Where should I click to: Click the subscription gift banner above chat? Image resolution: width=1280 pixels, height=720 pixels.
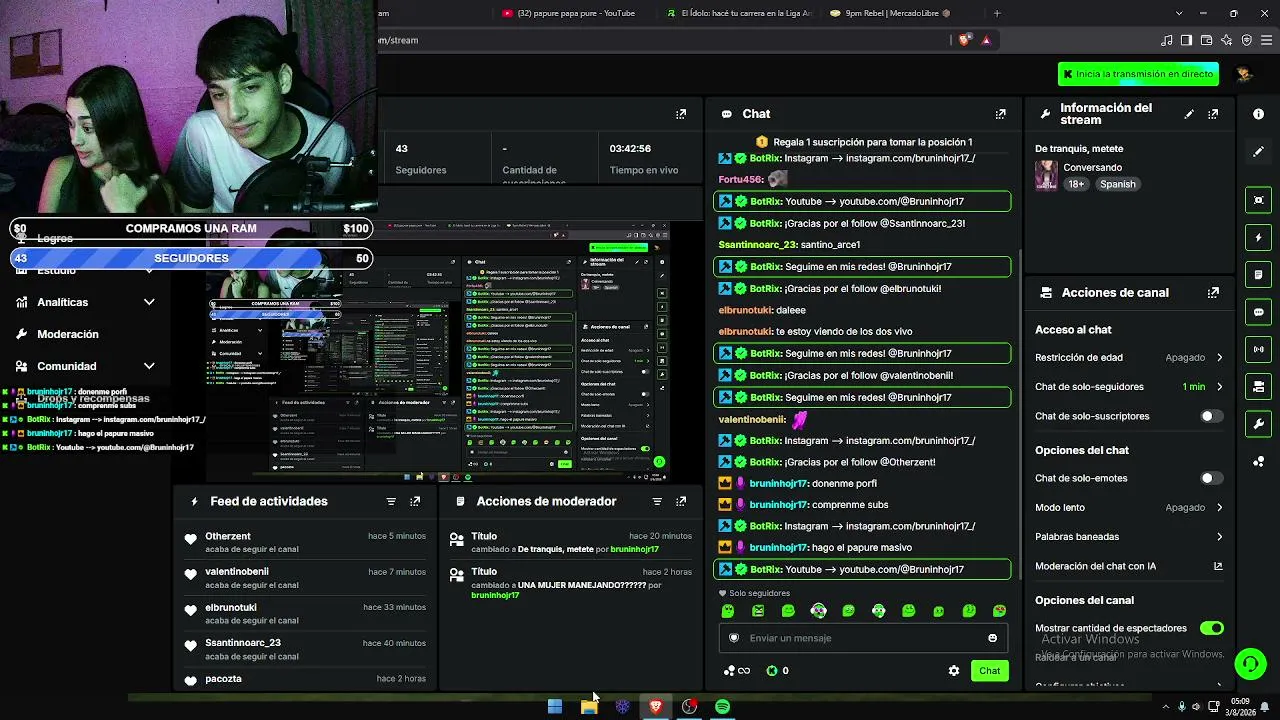[x=863, y=142]
